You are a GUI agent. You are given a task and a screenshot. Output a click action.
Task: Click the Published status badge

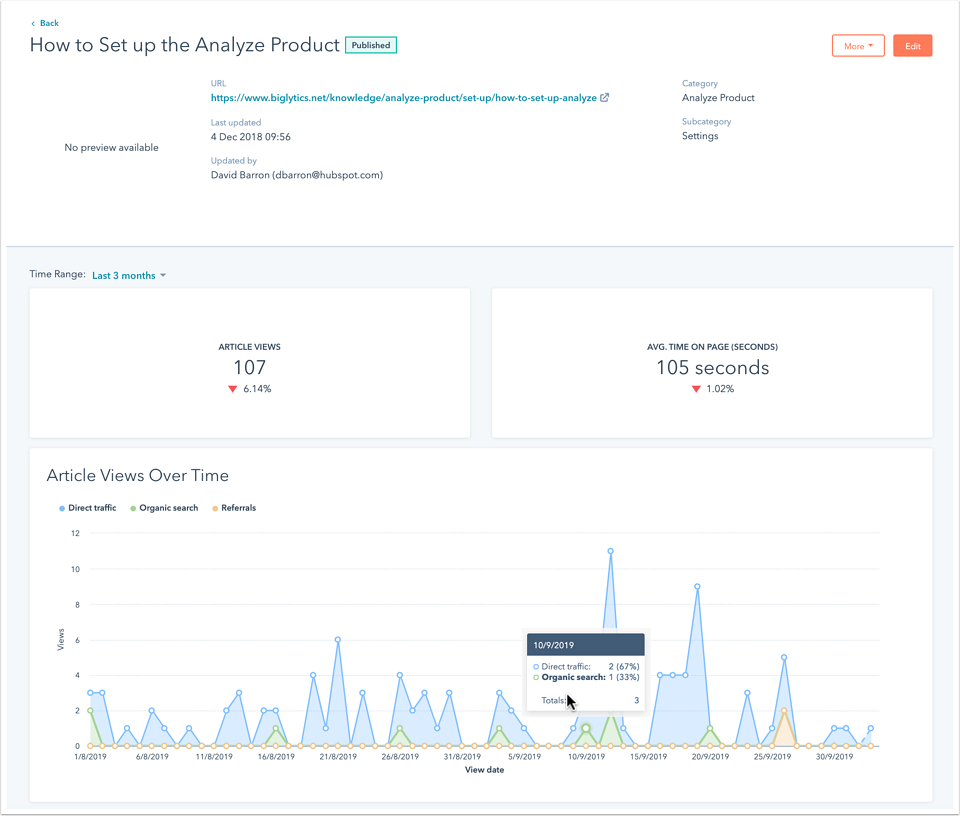[x=370, y=45]
